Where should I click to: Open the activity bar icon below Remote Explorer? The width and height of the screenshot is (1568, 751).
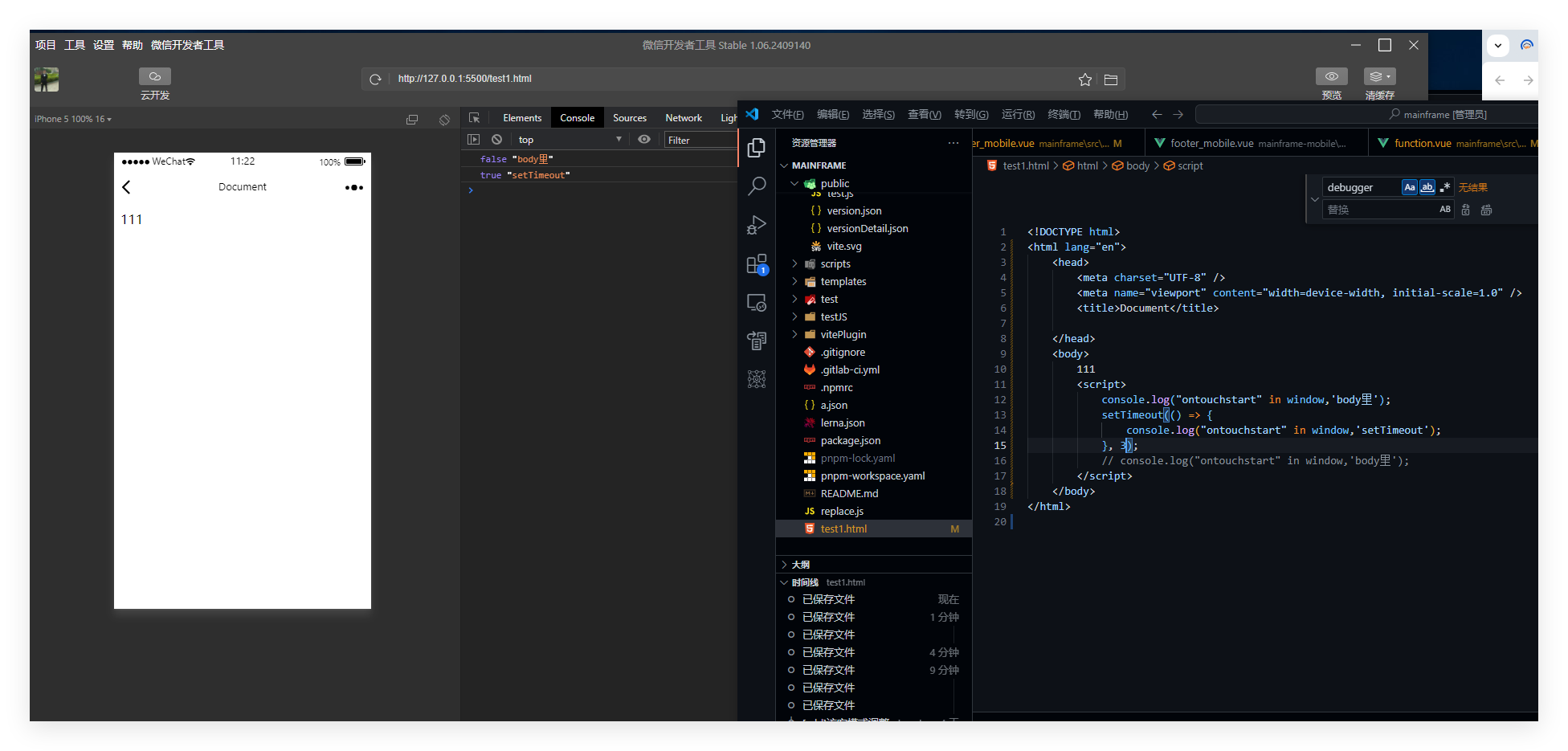pyautogui.click(x=757, y=341)
